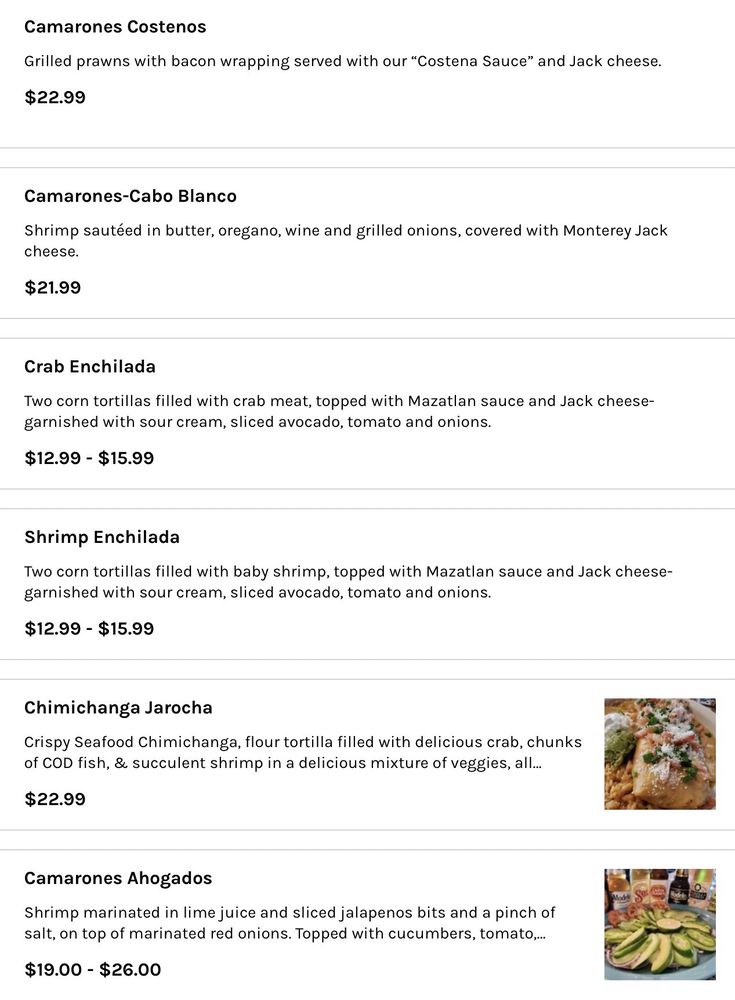View the Chimichanga Jarocha dish photo

click(x=660, y=754)
